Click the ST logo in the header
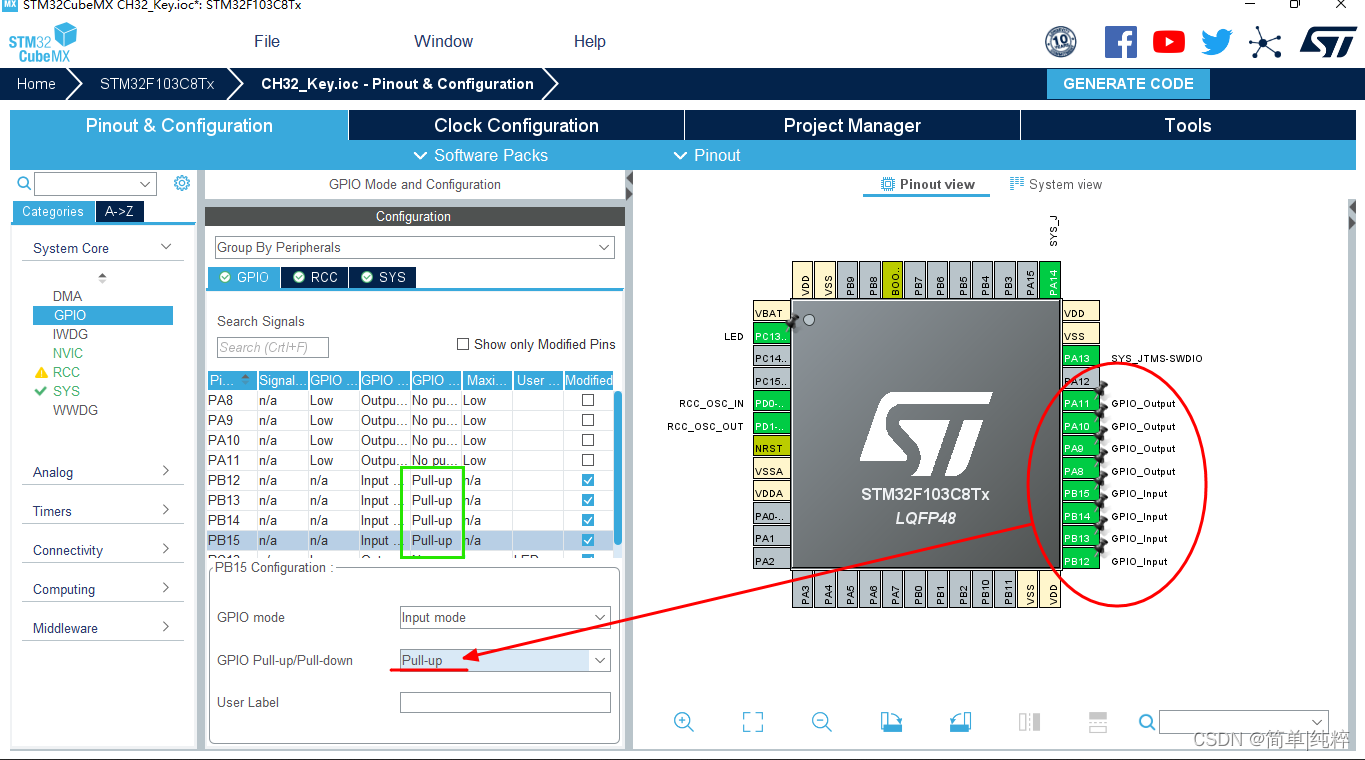1365x760 pixels. tap(1328, 41)
